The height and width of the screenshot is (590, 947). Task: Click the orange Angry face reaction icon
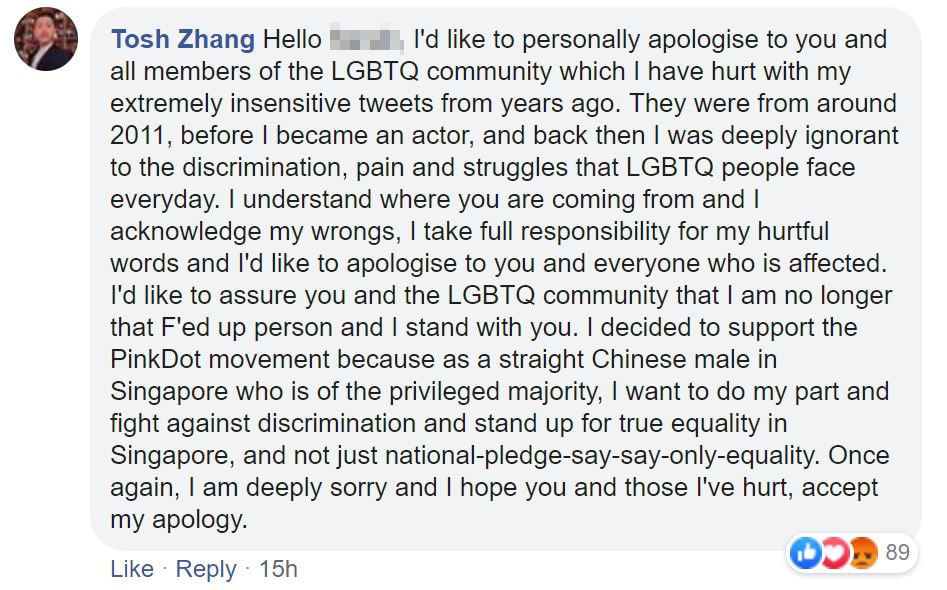(862, 551)
